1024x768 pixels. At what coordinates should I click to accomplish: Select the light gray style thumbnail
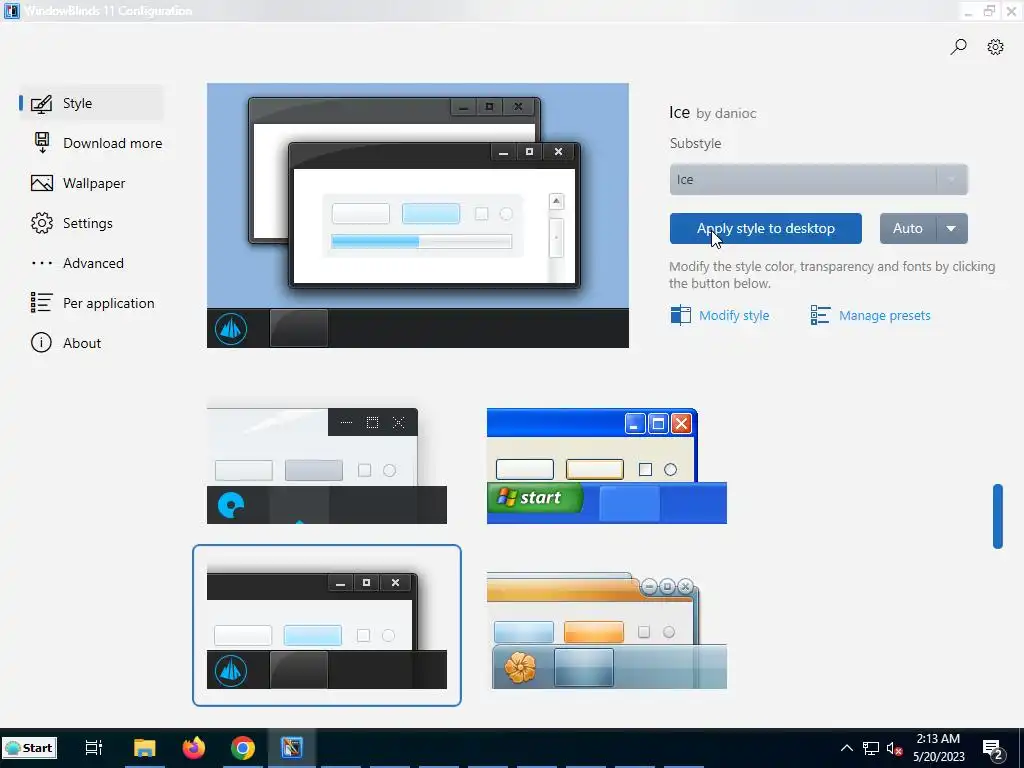(327, 466)
